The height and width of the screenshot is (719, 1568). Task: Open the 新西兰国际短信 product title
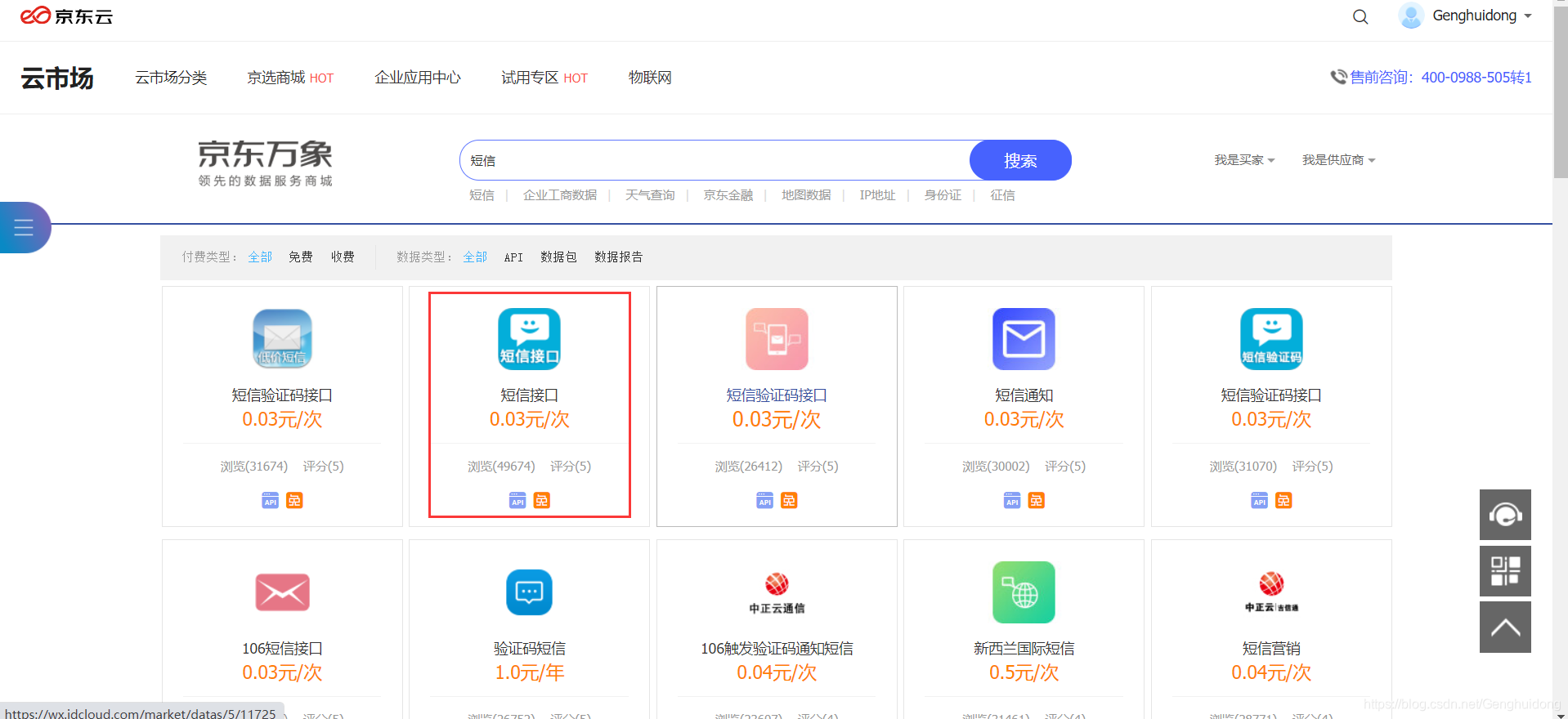pyautogui.click(x=1024, y=649)
